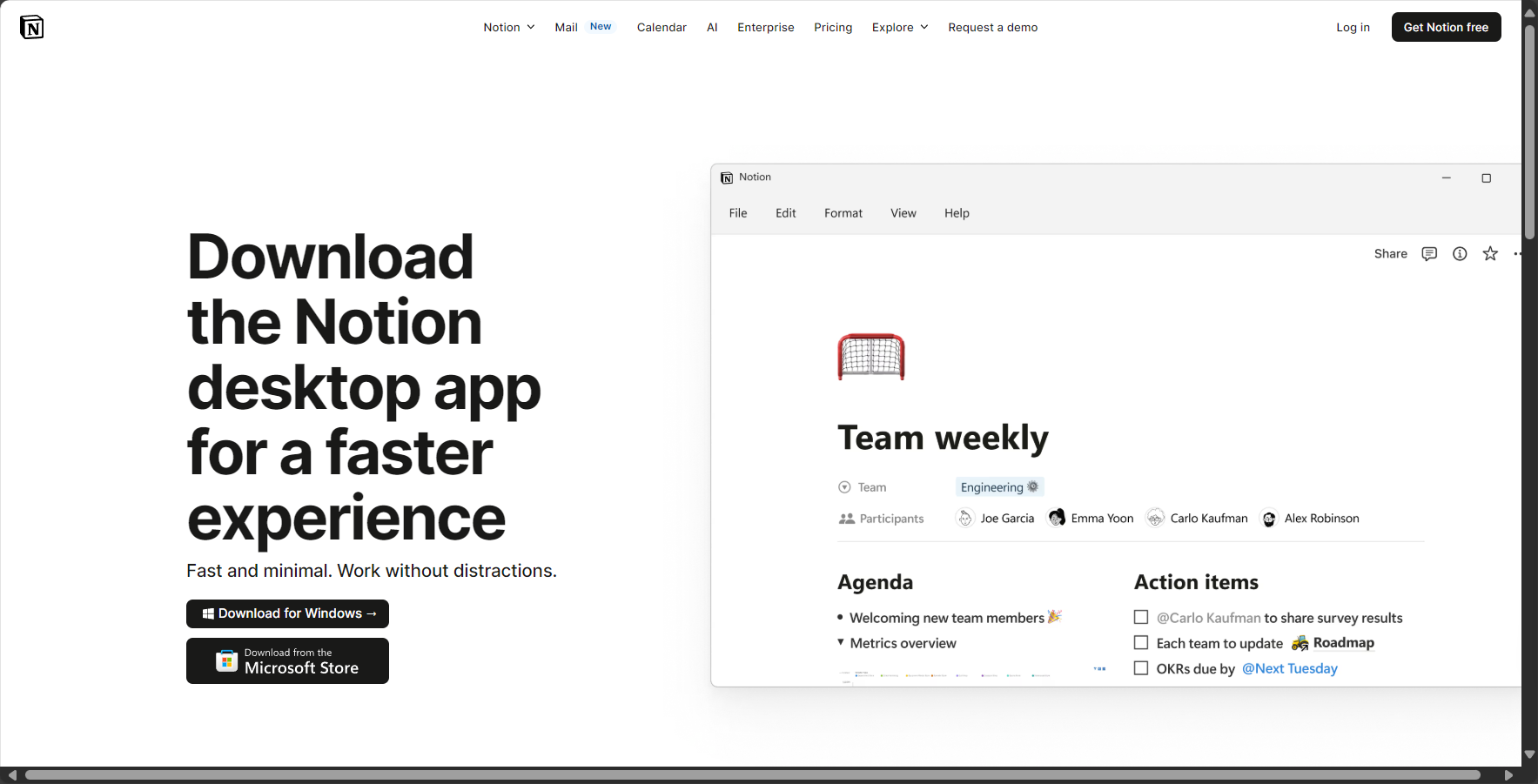Image resolution: width=1538 pixels, height=784 pixels.
Task: Click the metrics table thumbnail under Metrics overview
Action: (945, 675)
